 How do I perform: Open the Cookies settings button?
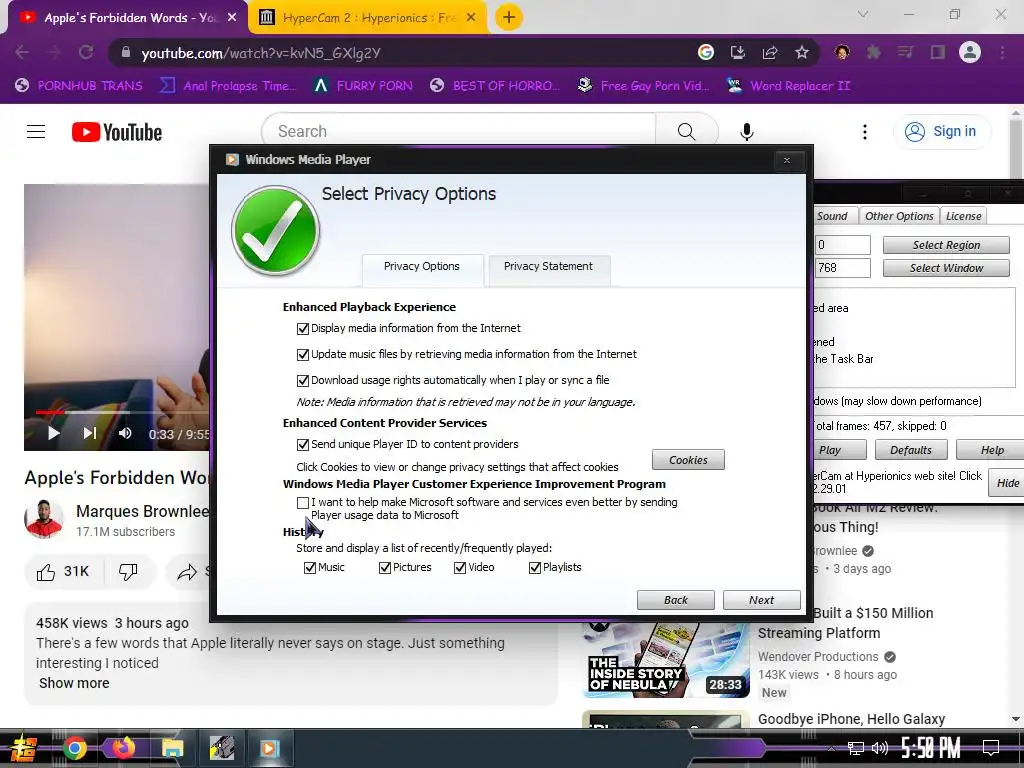tap(688, 460)
